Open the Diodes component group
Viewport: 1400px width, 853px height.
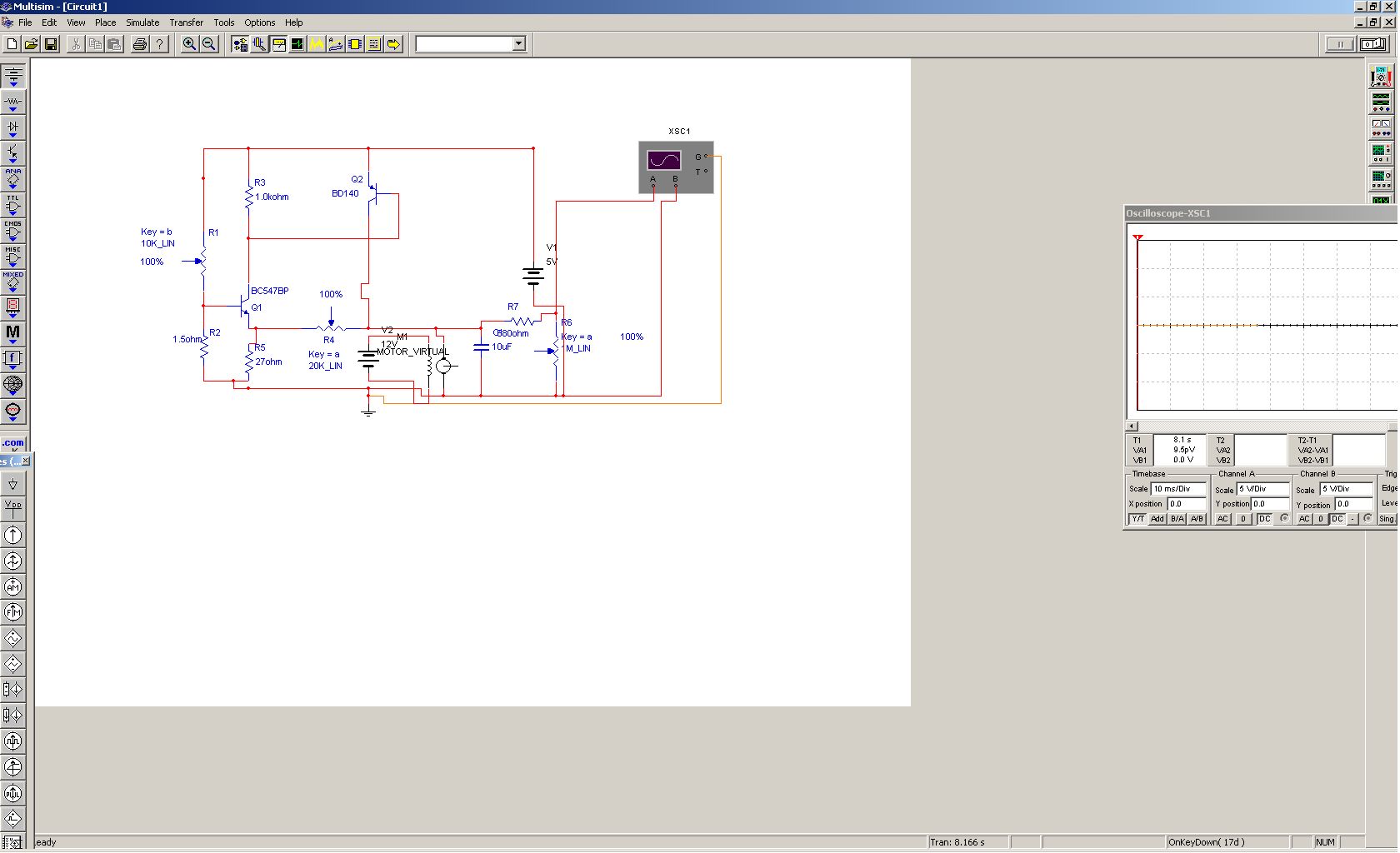pyautogui.click(x=12, y=127)
